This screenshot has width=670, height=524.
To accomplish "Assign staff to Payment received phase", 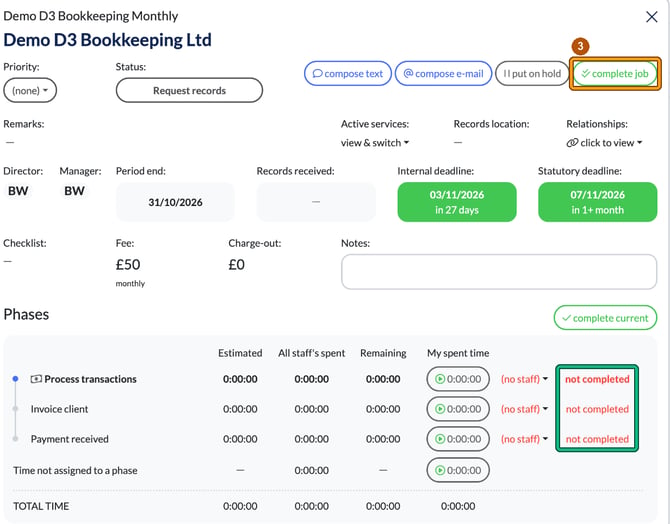I will (x=524, y=439).
